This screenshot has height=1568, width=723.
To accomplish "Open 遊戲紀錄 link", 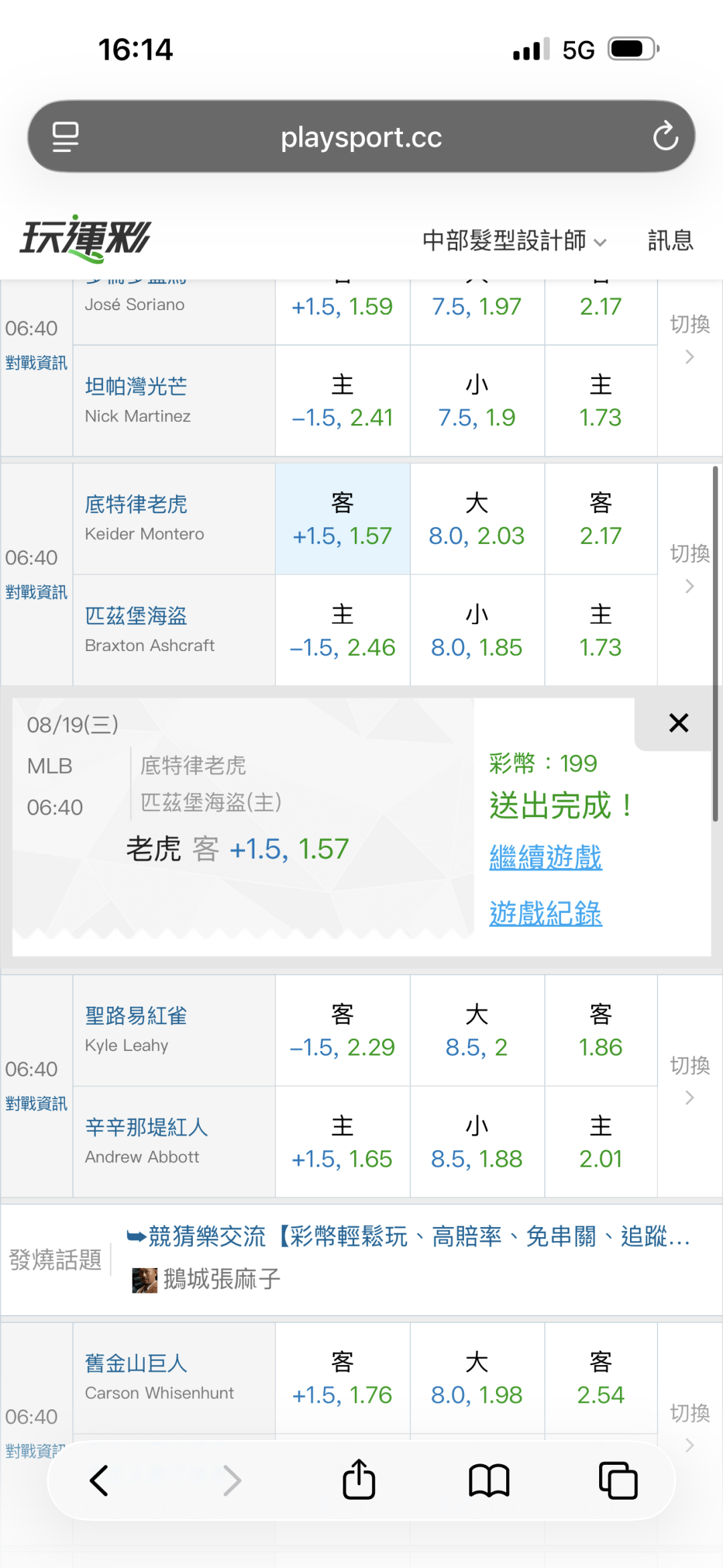I will pyautogui.click(x=546, y=914).
